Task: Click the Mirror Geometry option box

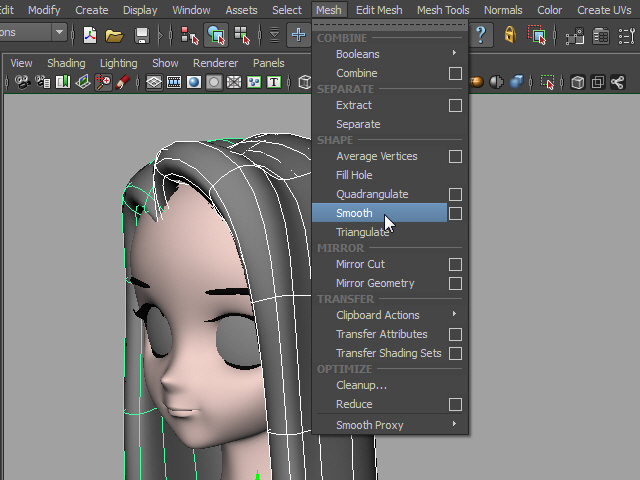Action: [455, 283]
